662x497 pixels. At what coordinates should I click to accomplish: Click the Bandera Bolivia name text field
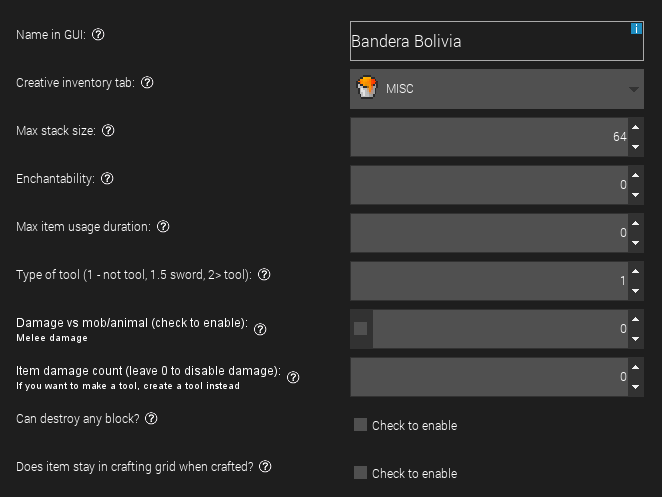(490, 42)
